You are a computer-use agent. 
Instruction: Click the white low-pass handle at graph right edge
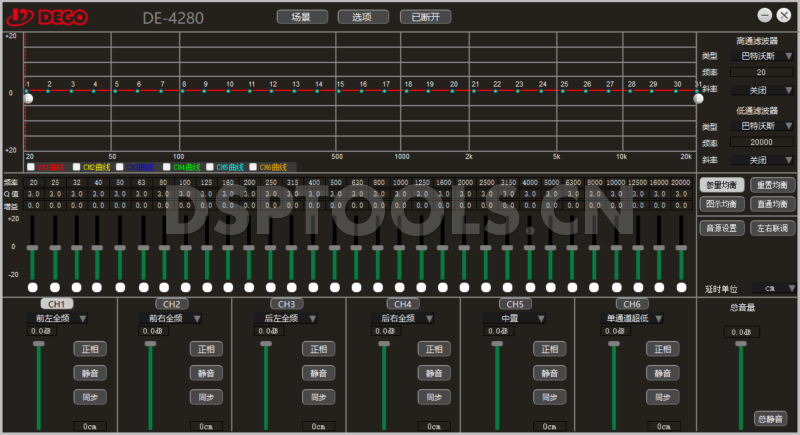[698, 98]
